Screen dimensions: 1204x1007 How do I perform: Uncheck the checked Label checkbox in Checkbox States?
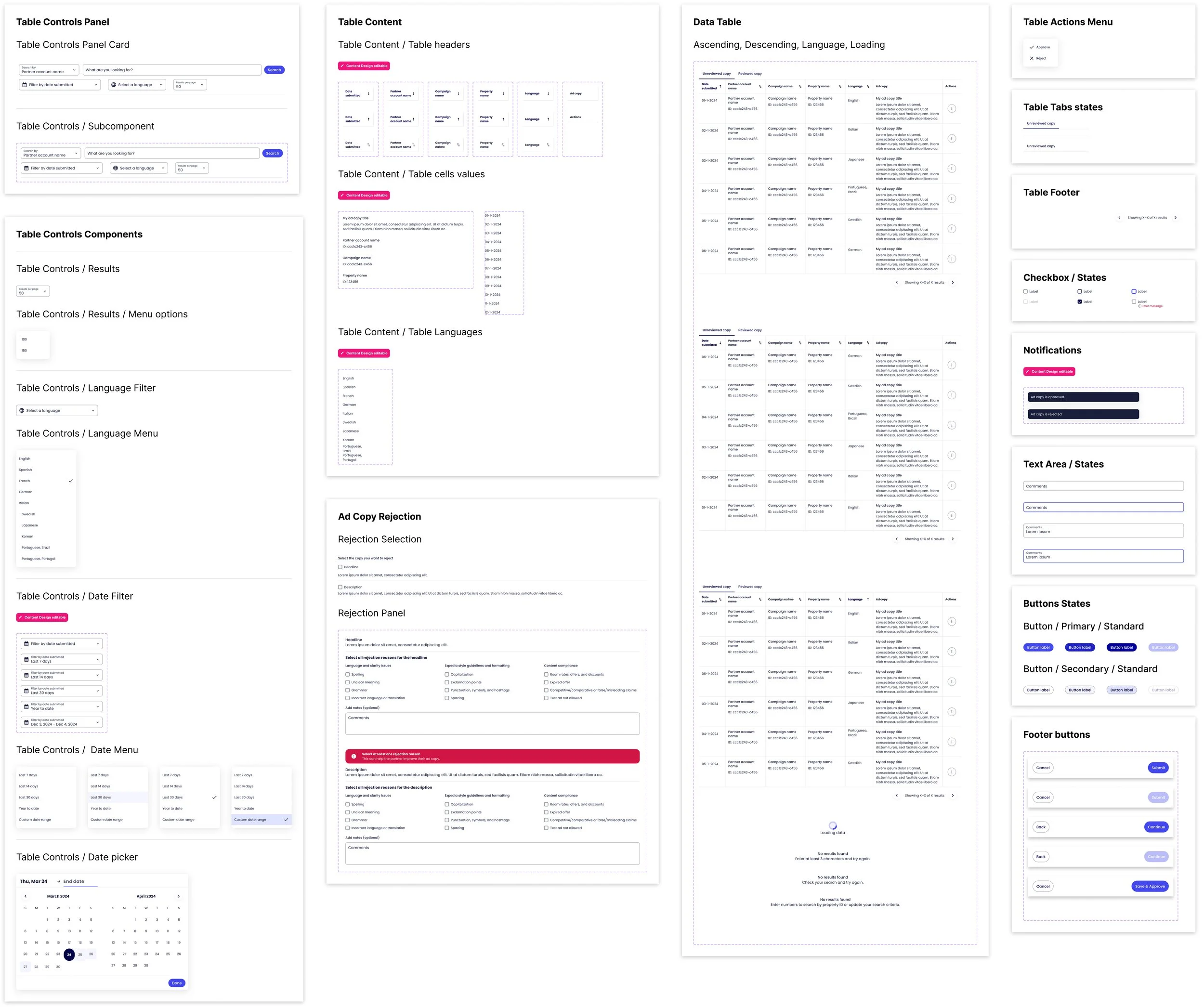[x=1080, y=301]
